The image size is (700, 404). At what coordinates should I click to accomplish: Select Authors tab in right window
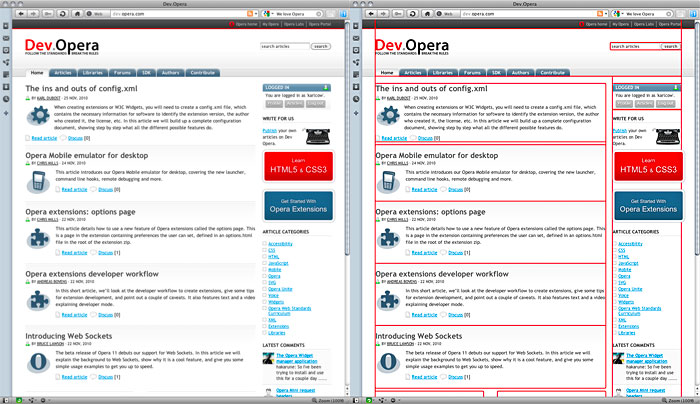click(521, 73)
